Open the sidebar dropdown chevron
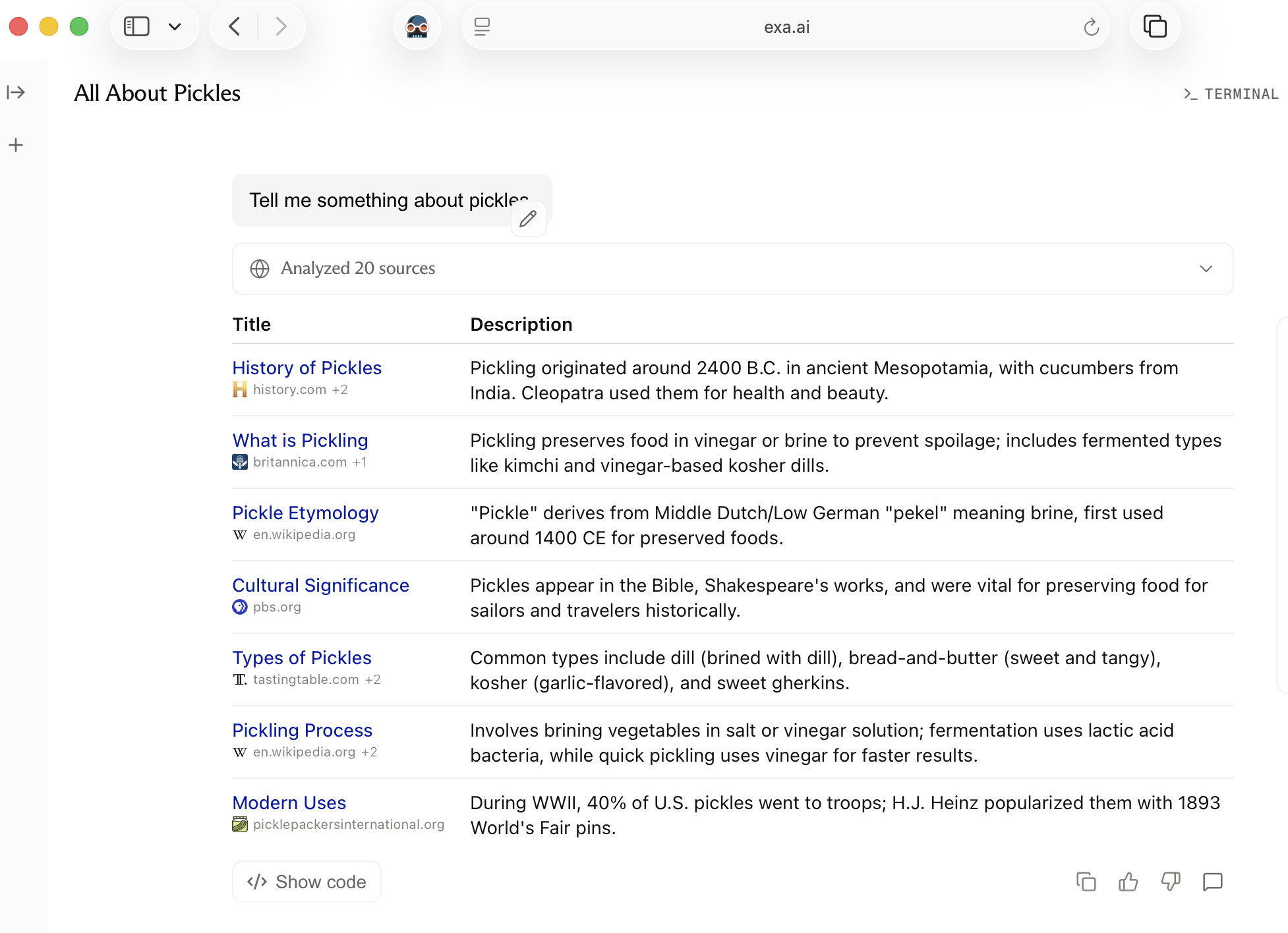Image resolution: width=1288 pixels, height=933 pixels. click(175, 27)
